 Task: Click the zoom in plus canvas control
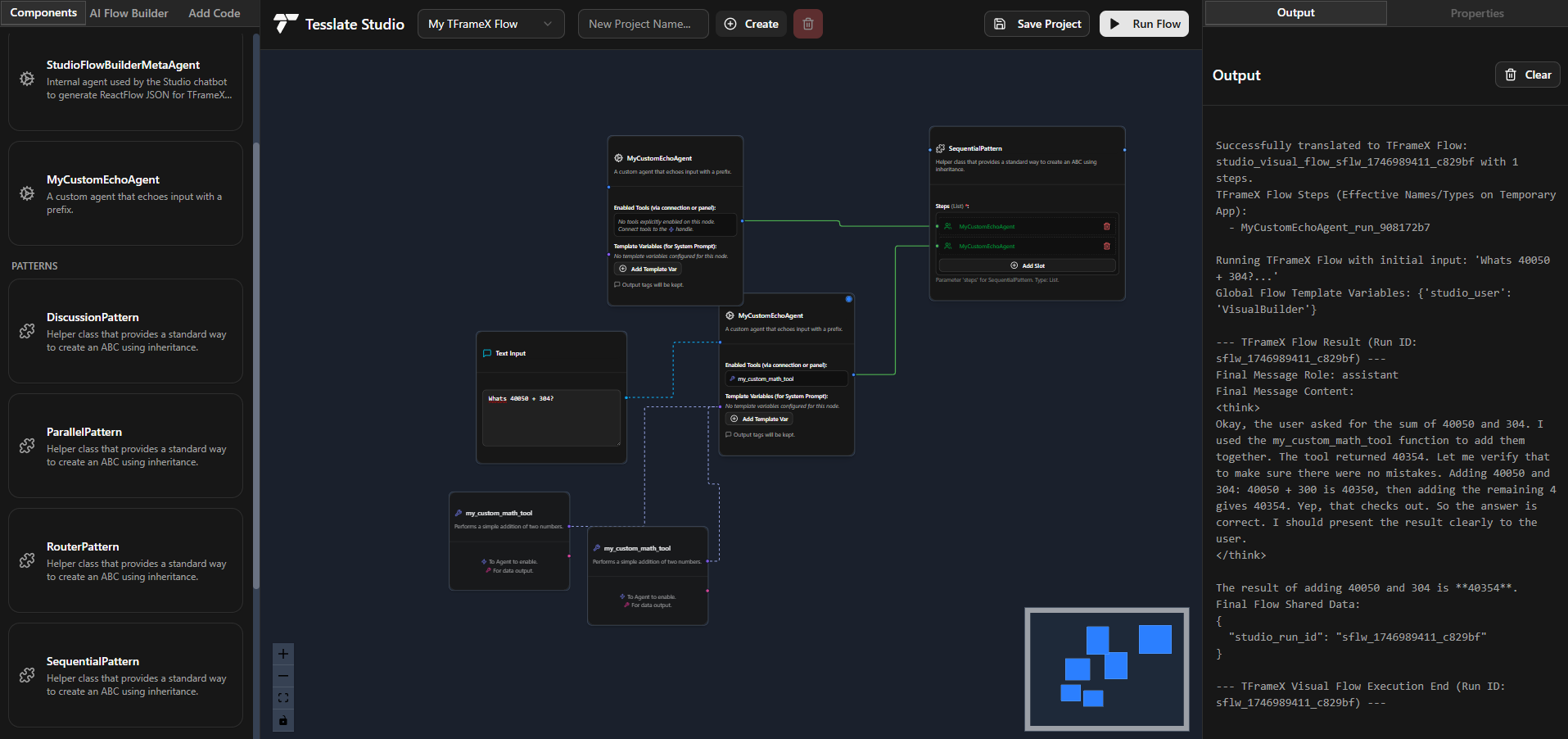click(x=283, y=654)
